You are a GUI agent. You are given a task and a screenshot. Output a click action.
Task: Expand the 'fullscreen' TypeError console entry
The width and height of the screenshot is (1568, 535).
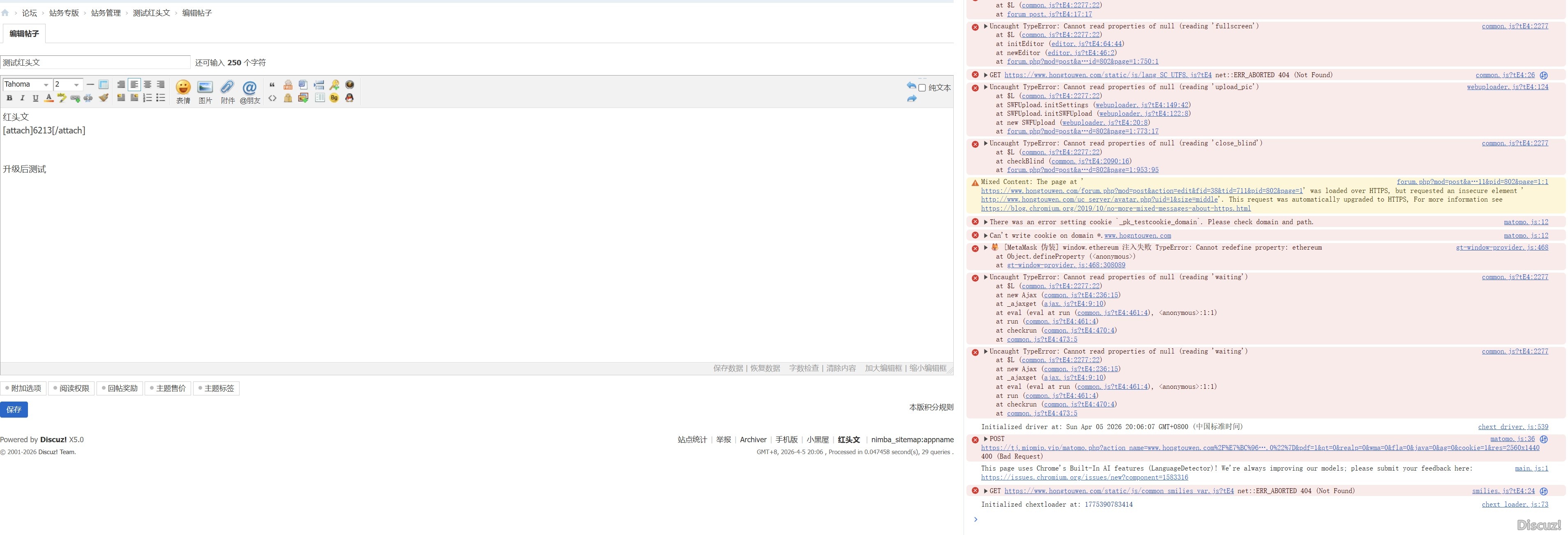point(985,26)
